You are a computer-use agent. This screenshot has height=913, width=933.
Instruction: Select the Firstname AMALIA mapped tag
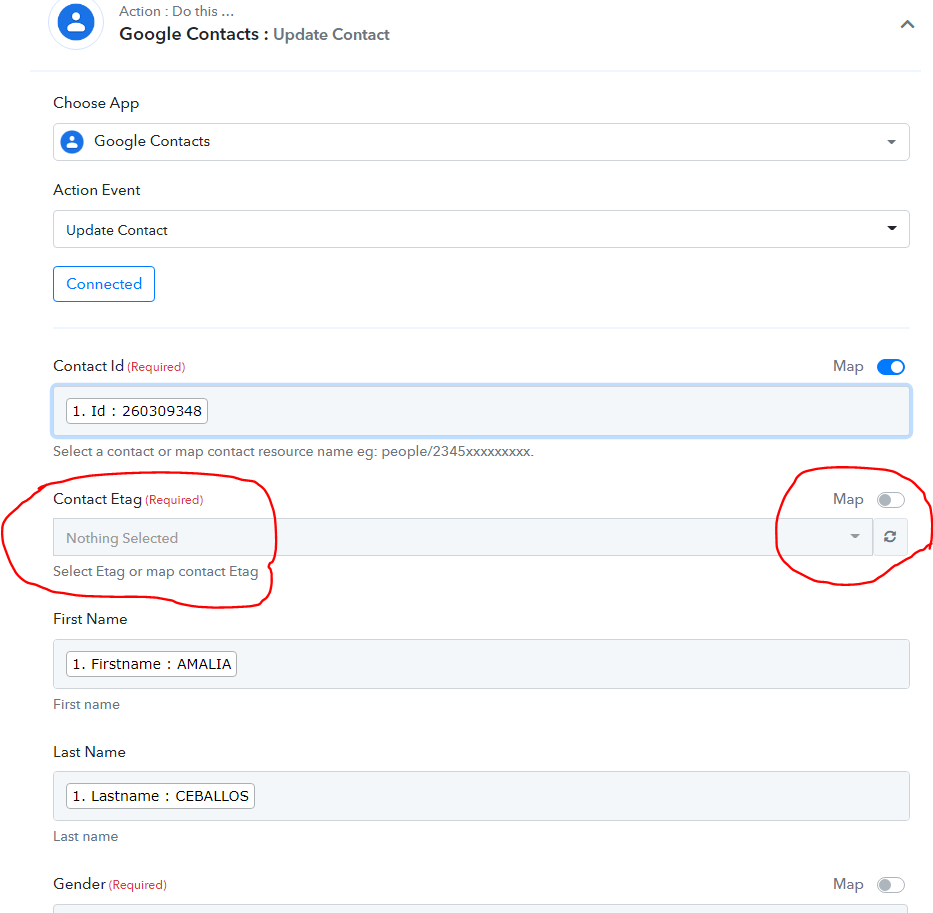point(151,664)
